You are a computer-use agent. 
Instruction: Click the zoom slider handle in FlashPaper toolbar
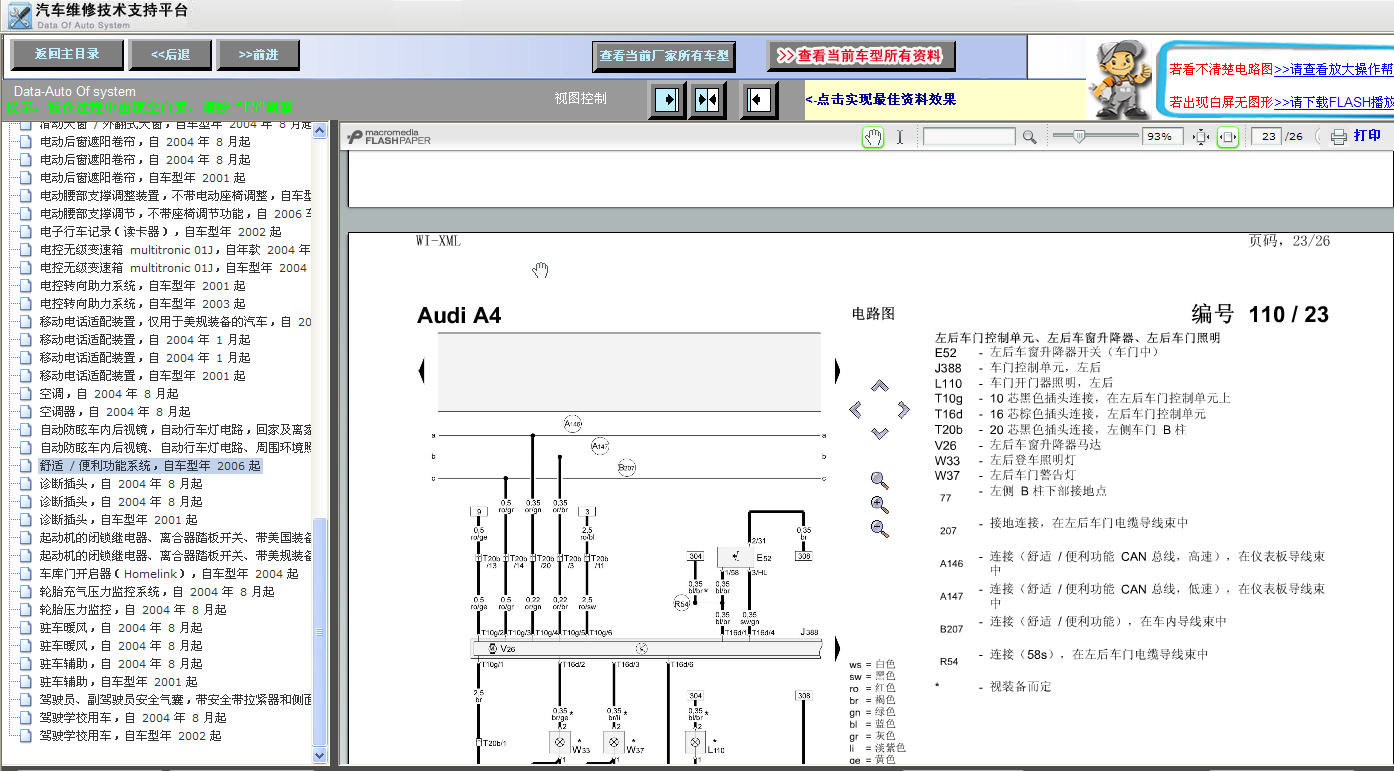click(1078, 136)
